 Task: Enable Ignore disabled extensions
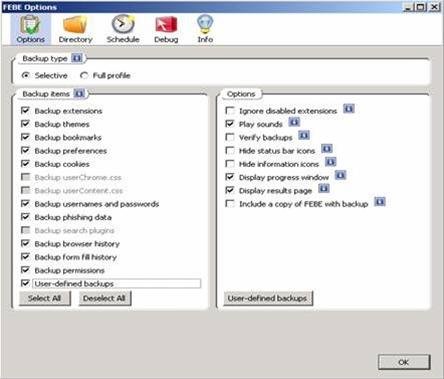click(230, 110)
